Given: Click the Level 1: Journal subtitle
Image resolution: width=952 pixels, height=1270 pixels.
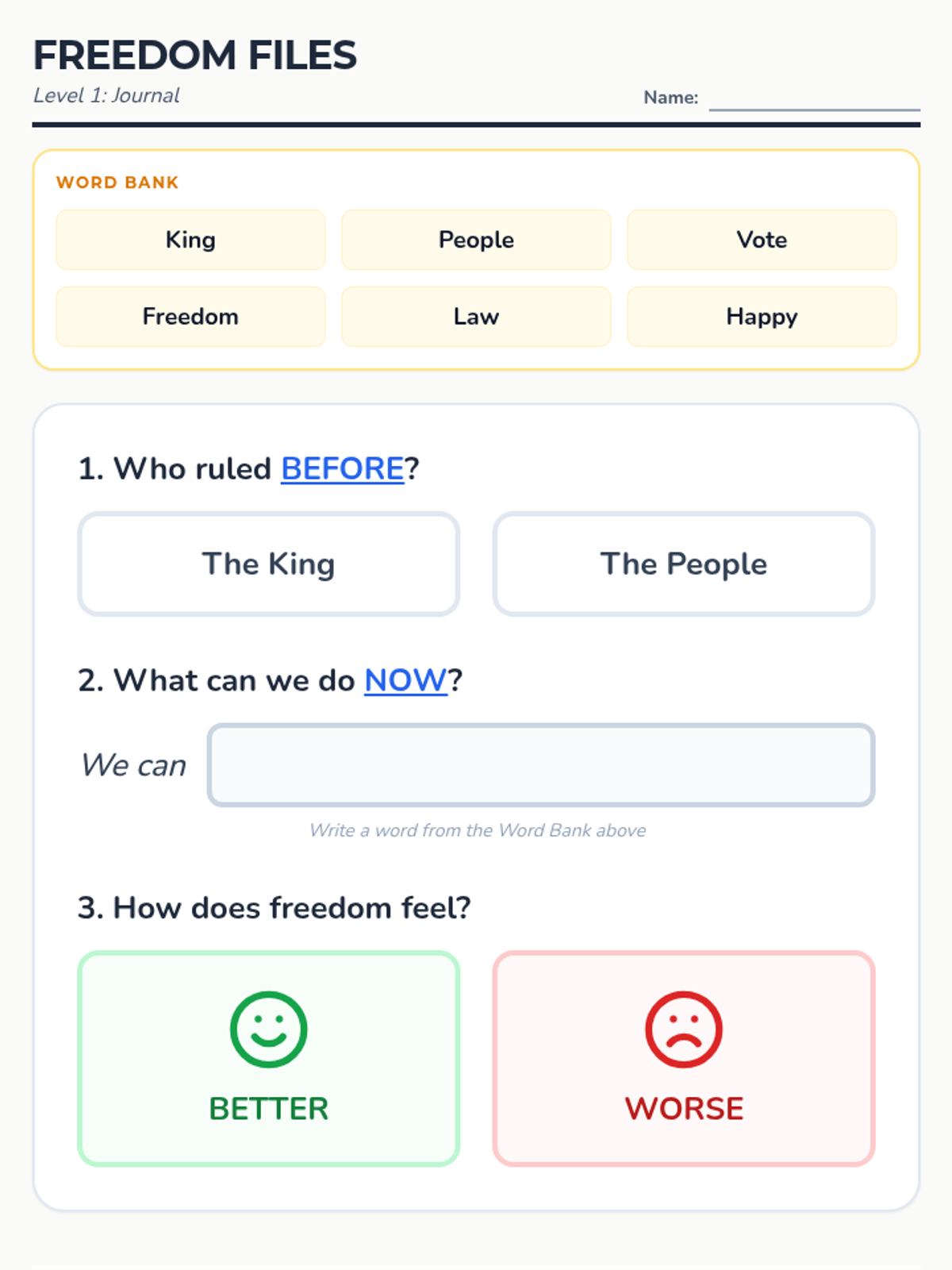Looking at the screenshot, I should (106, 95).
